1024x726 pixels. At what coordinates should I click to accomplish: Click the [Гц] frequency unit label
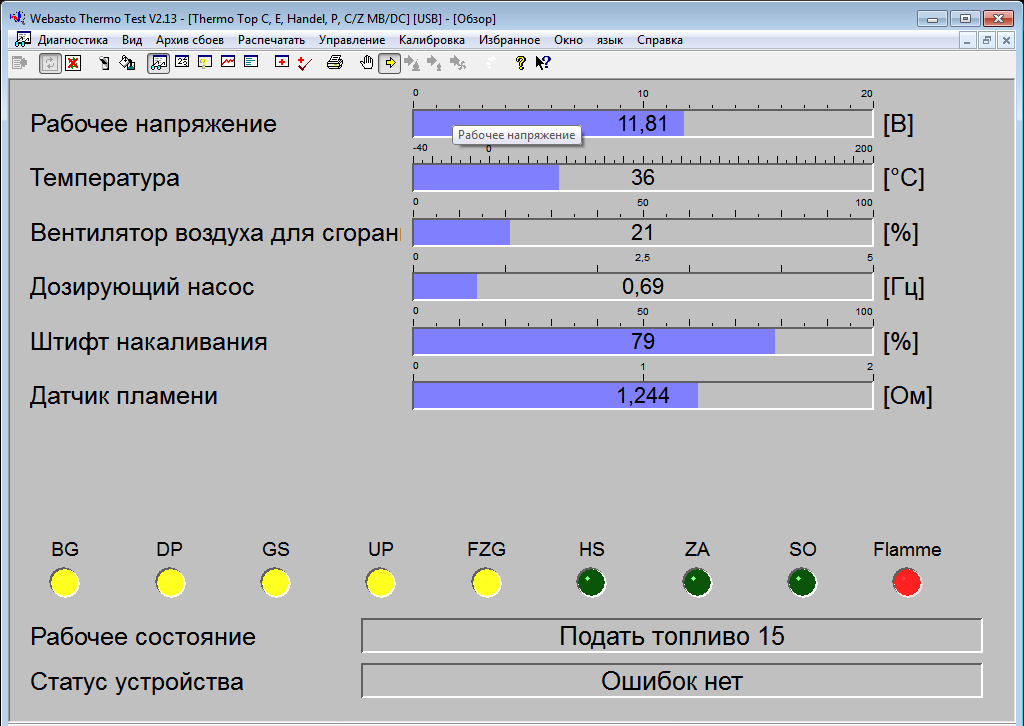[904, 287]
